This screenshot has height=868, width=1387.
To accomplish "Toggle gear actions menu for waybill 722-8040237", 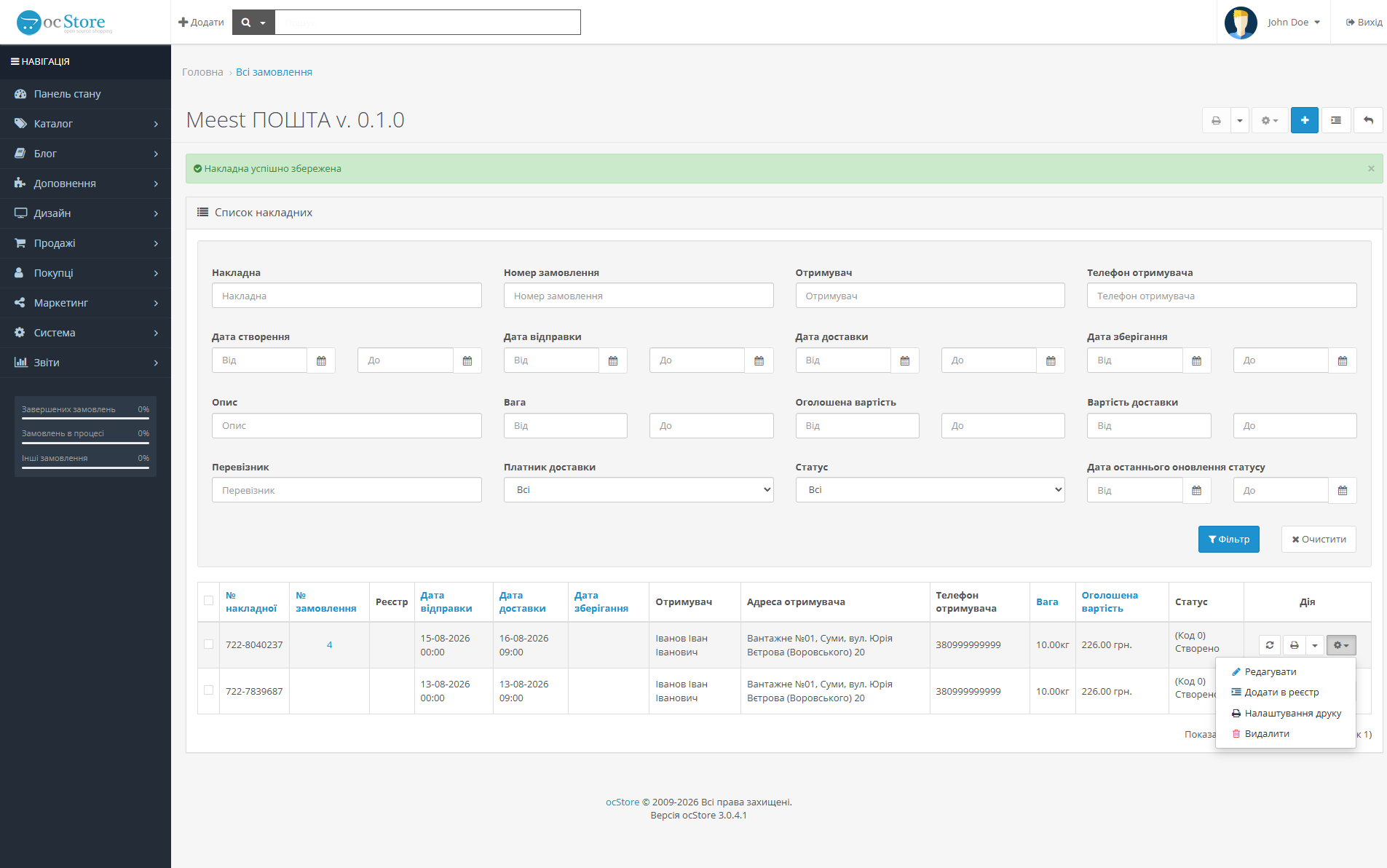I will click(x=1341, y=645).
